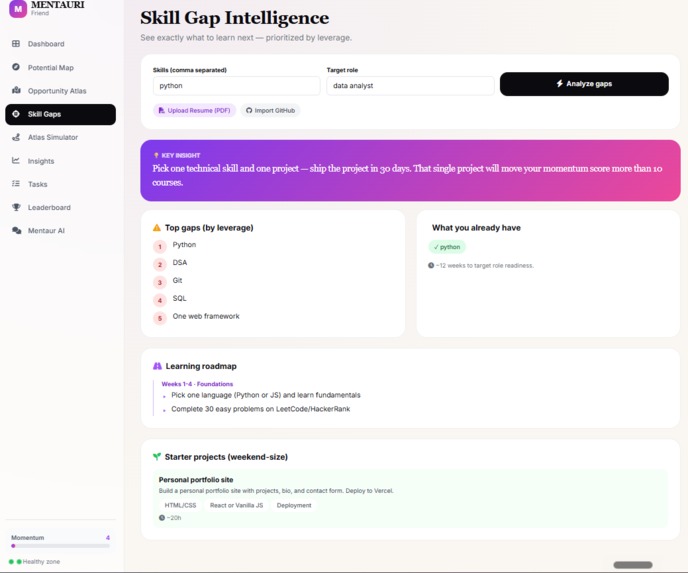Click the Skill Gap Intelligence heading
688x573 pixels.
point(235,18)
